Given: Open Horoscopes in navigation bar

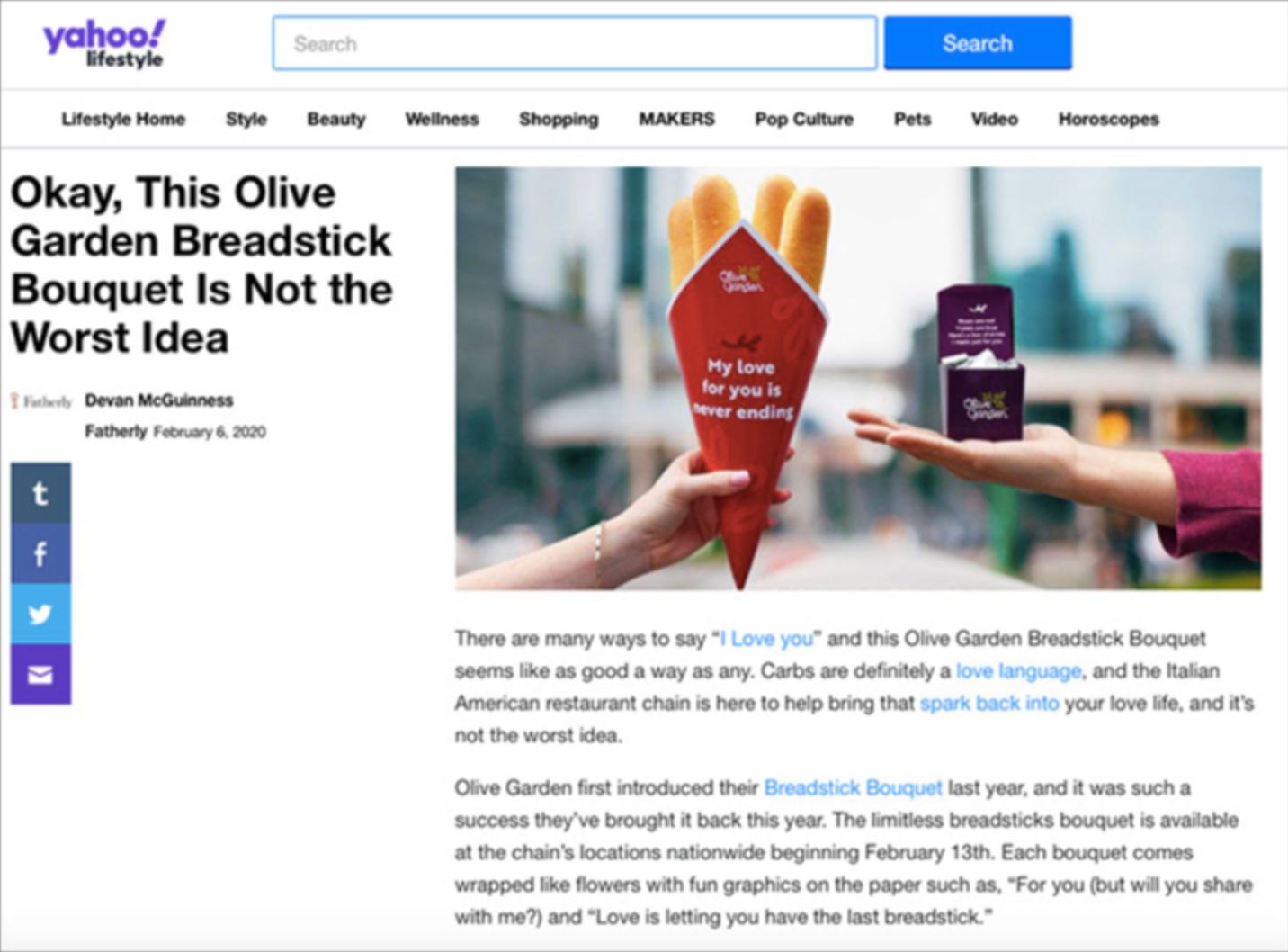Looking at the screenshot, I should [1108, 119].
